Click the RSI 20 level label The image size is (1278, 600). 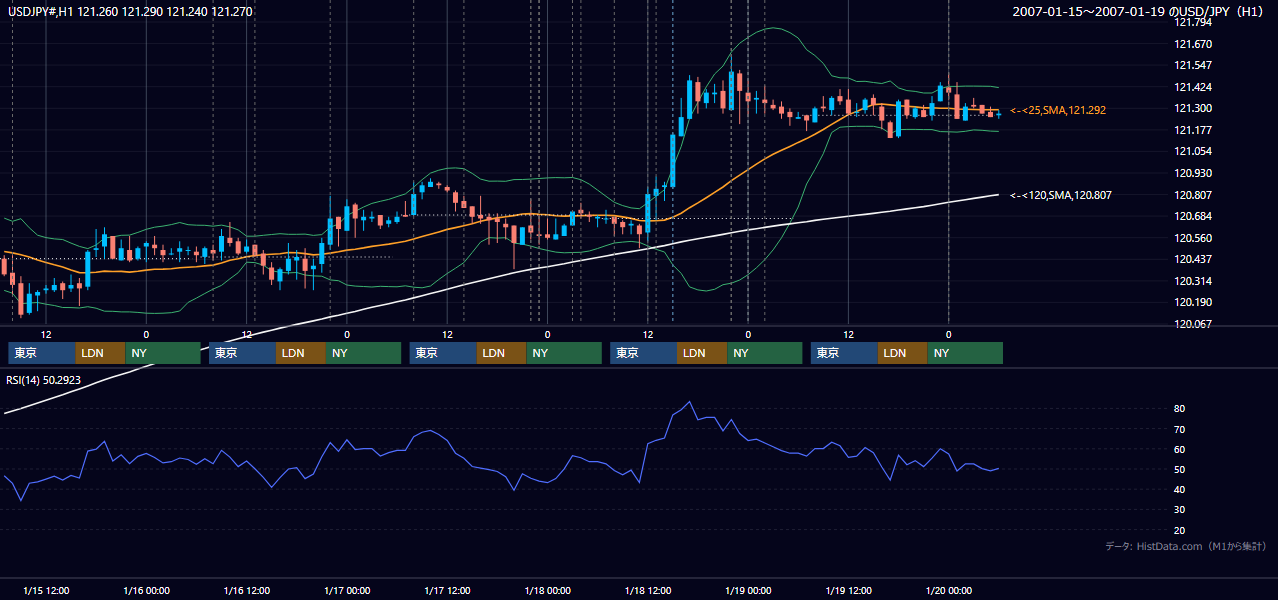(x=1179, y=530)
